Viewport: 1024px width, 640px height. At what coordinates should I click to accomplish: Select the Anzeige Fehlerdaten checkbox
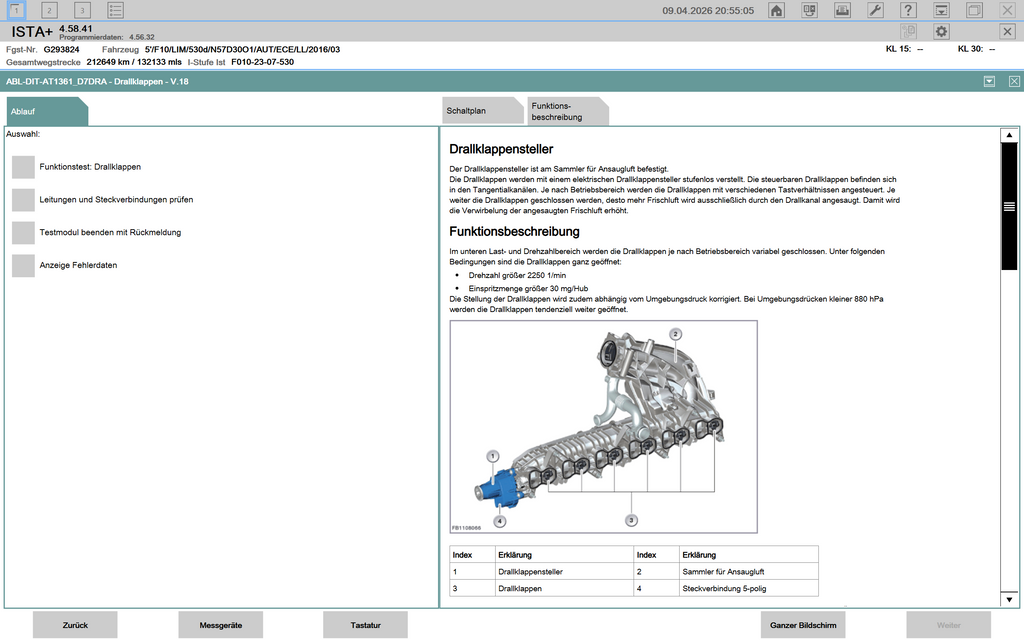tap(23, 266)
